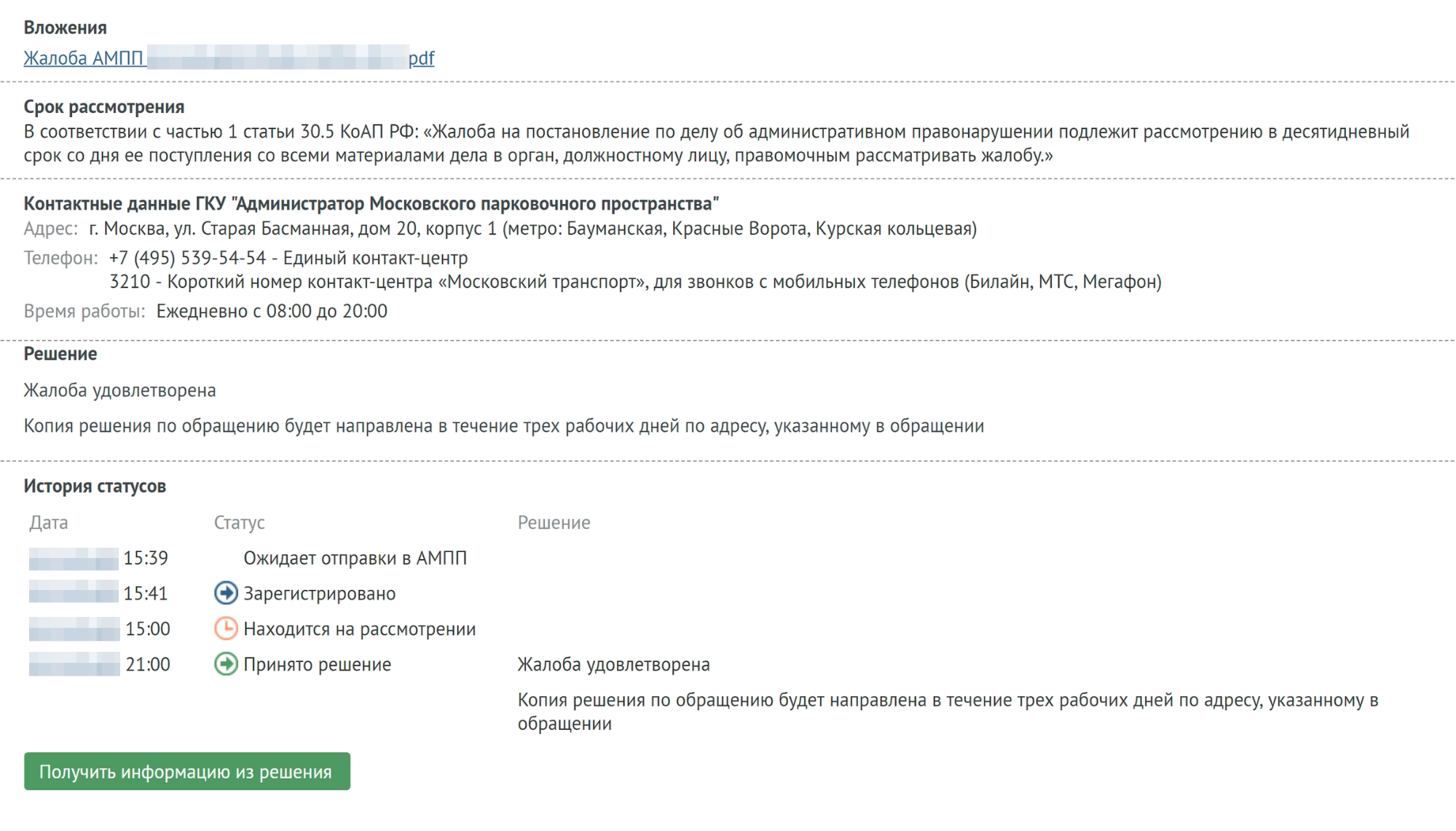Select the Зарегистрировано status label
Viewport: 1456px width, 831px height.
(x=319, y=594)
